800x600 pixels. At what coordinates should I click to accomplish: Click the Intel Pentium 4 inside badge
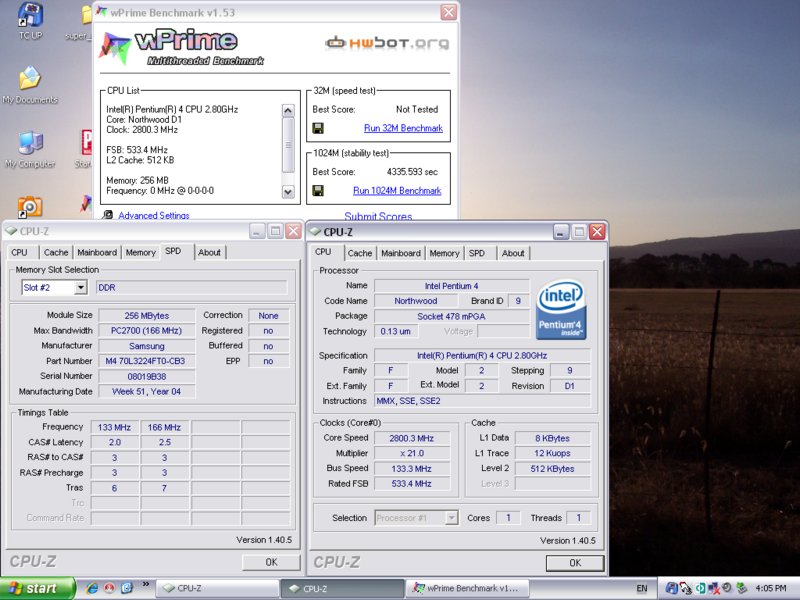point(561,310)
